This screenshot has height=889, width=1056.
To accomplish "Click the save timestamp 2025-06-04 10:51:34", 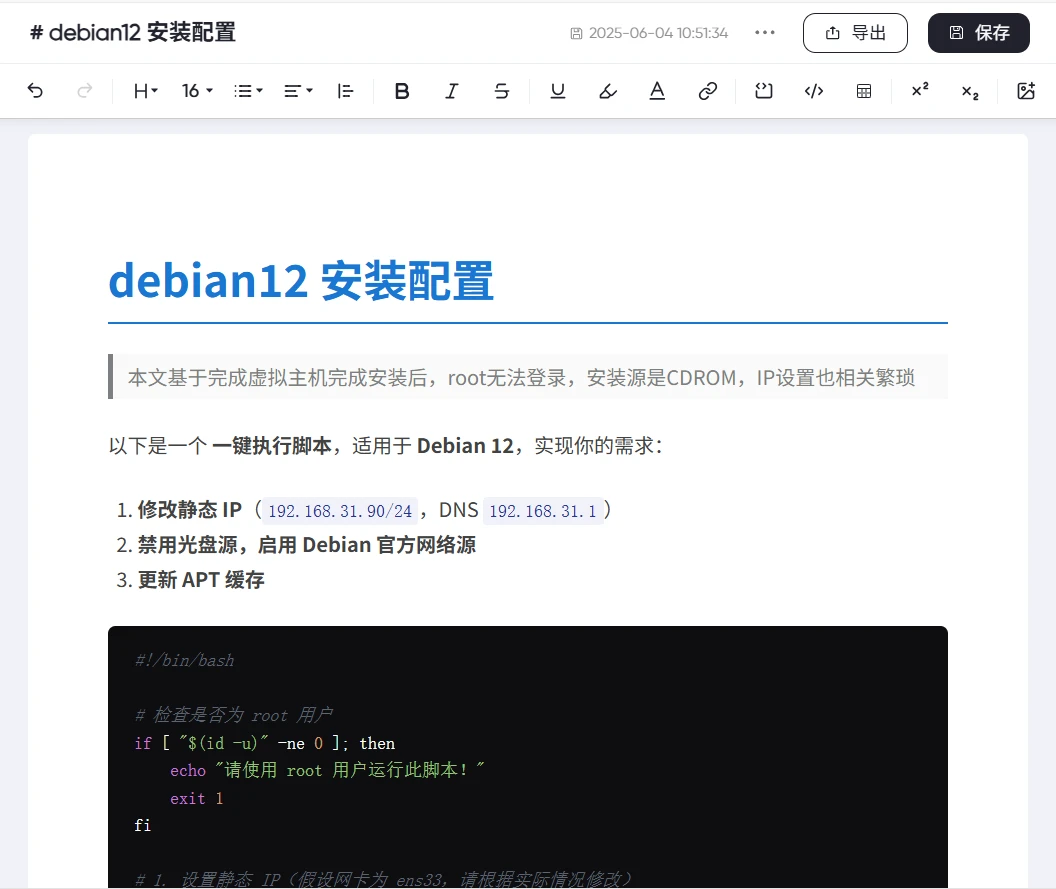I will pos(649,33).
